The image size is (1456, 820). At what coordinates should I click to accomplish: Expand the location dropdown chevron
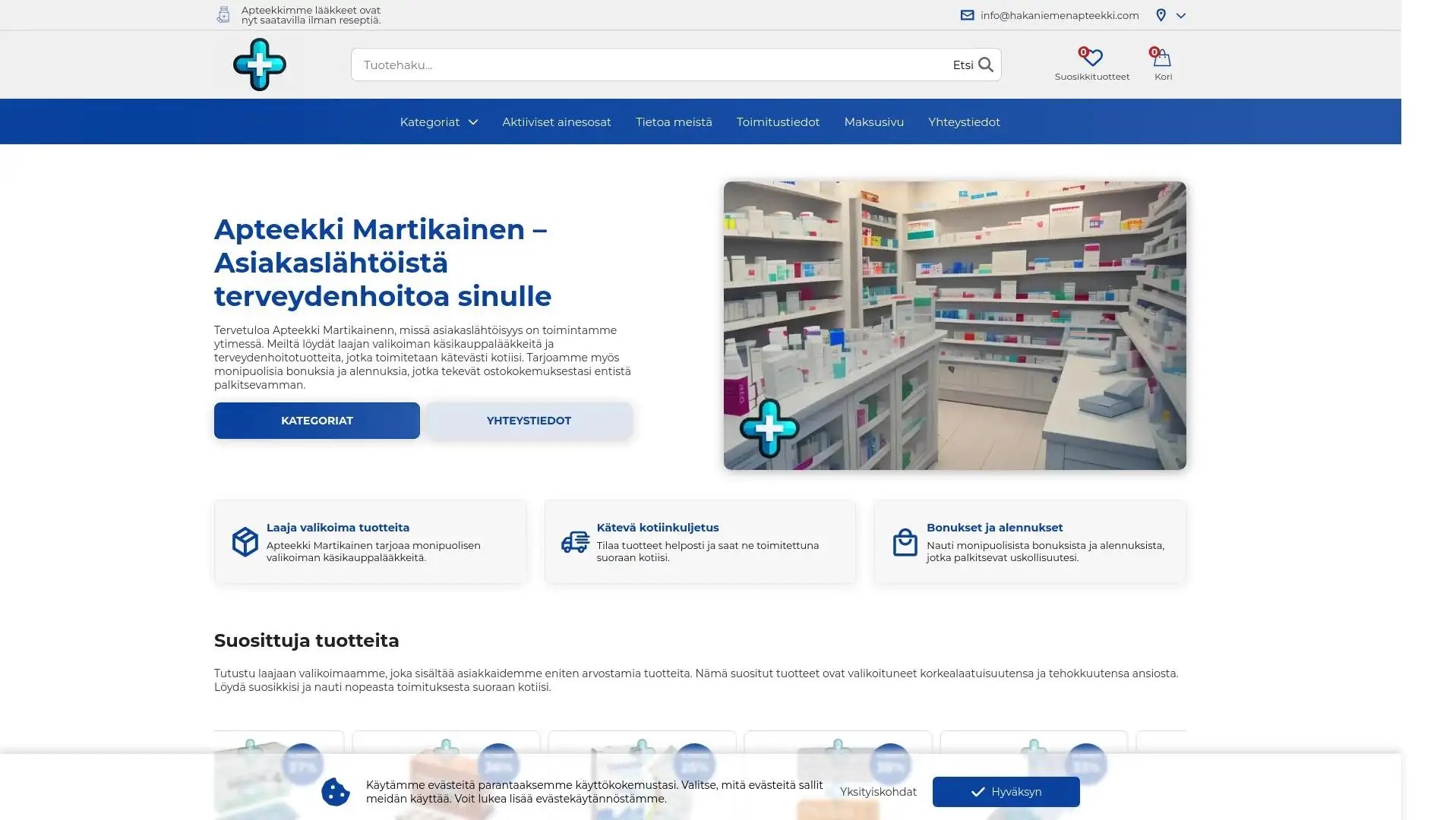point(1181,15)
